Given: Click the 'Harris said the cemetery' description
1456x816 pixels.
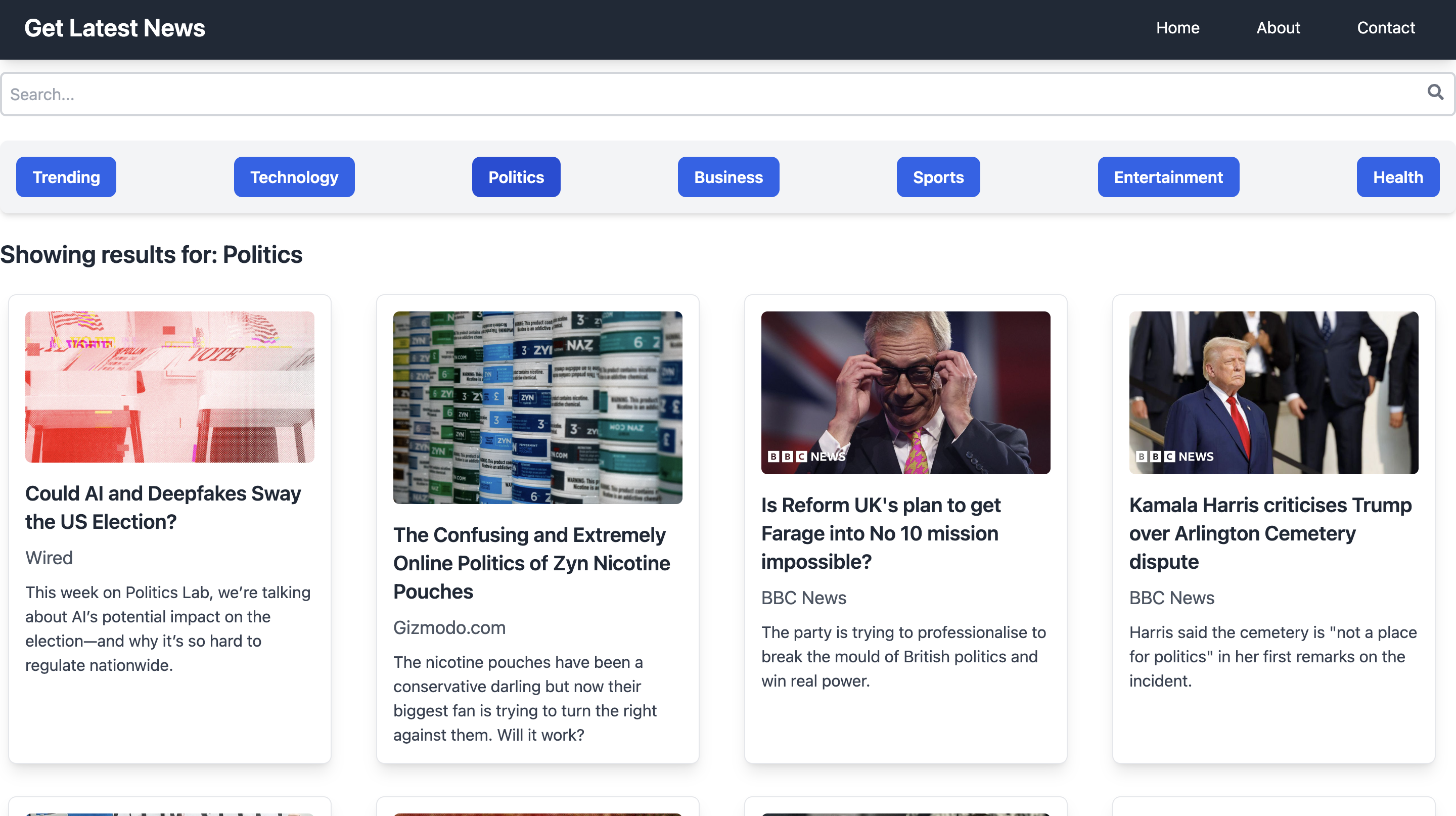Looking at the screenshot, I should click(1273, 656).
